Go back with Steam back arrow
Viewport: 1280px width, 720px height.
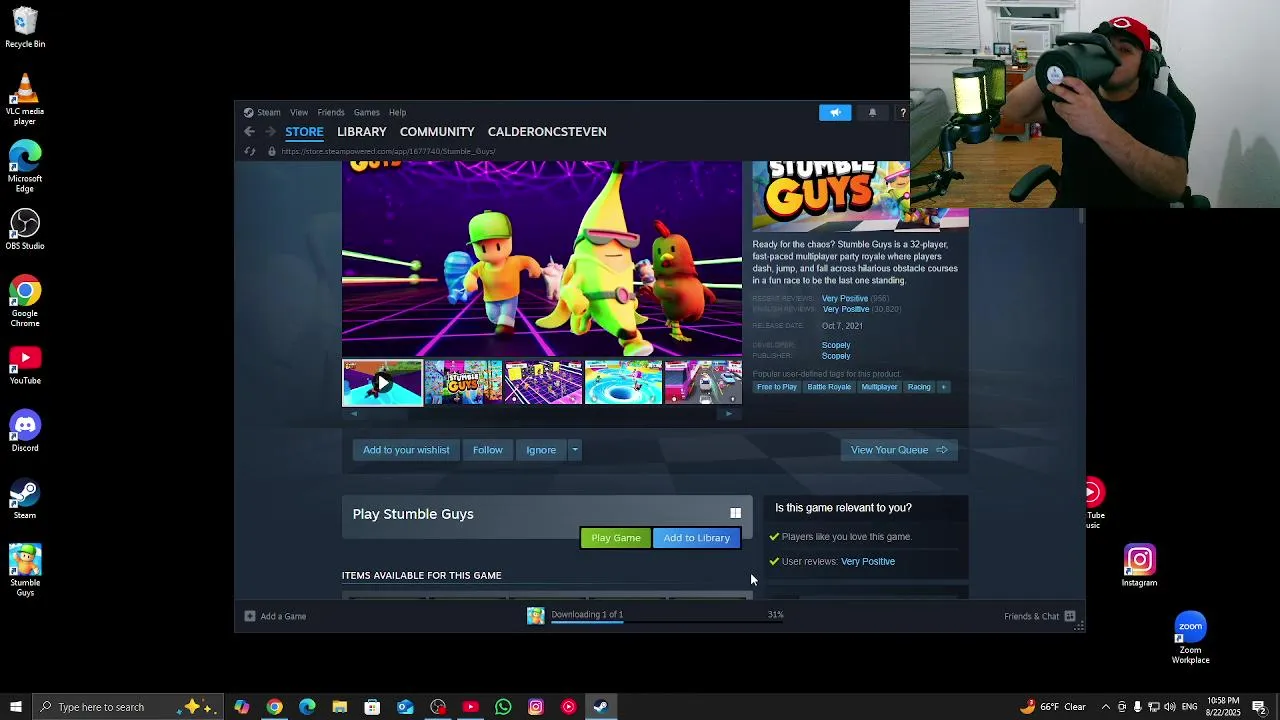pyautogui.click(x=250, y=132)
